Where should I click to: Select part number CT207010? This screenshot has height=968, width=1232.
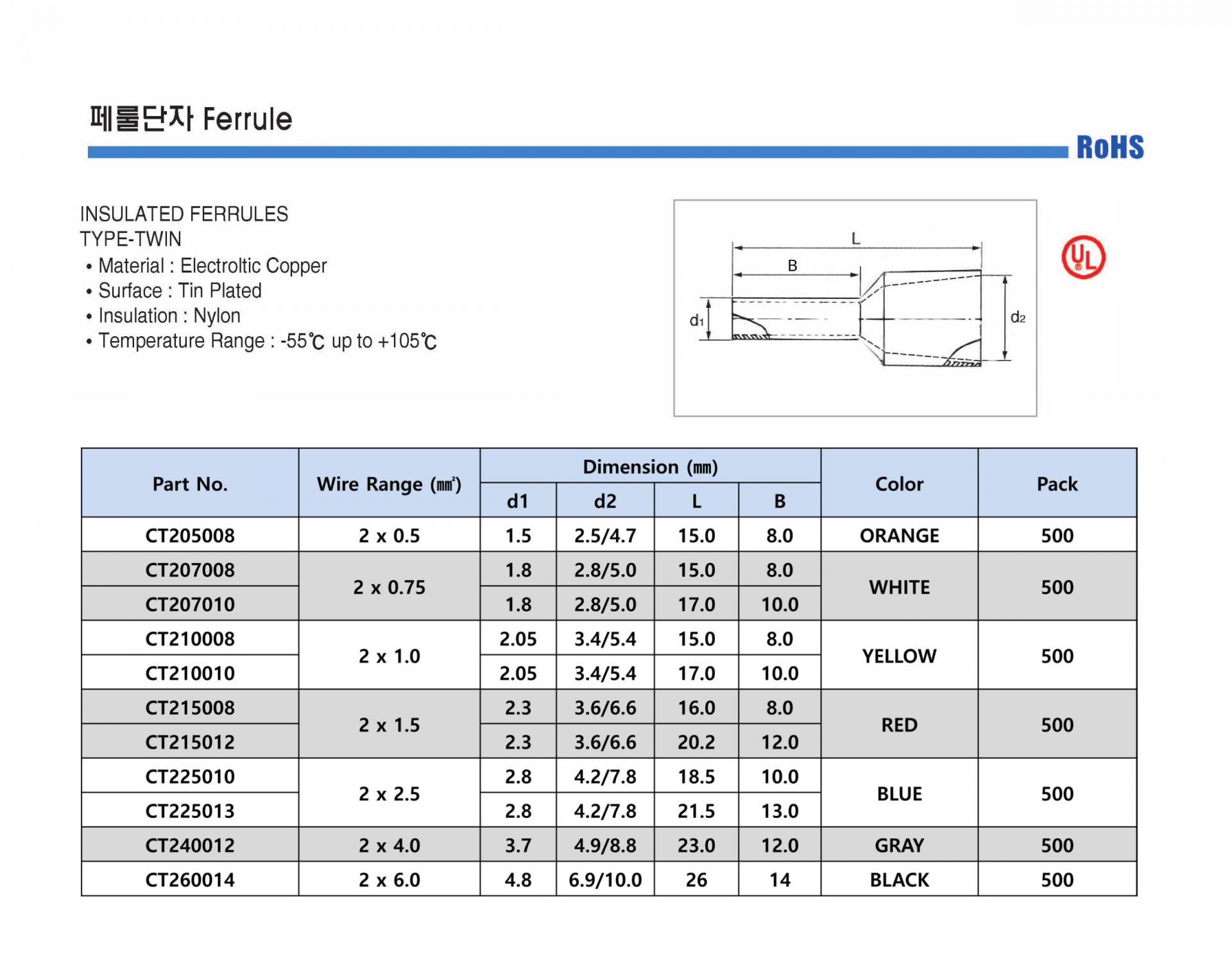point(190,604)
